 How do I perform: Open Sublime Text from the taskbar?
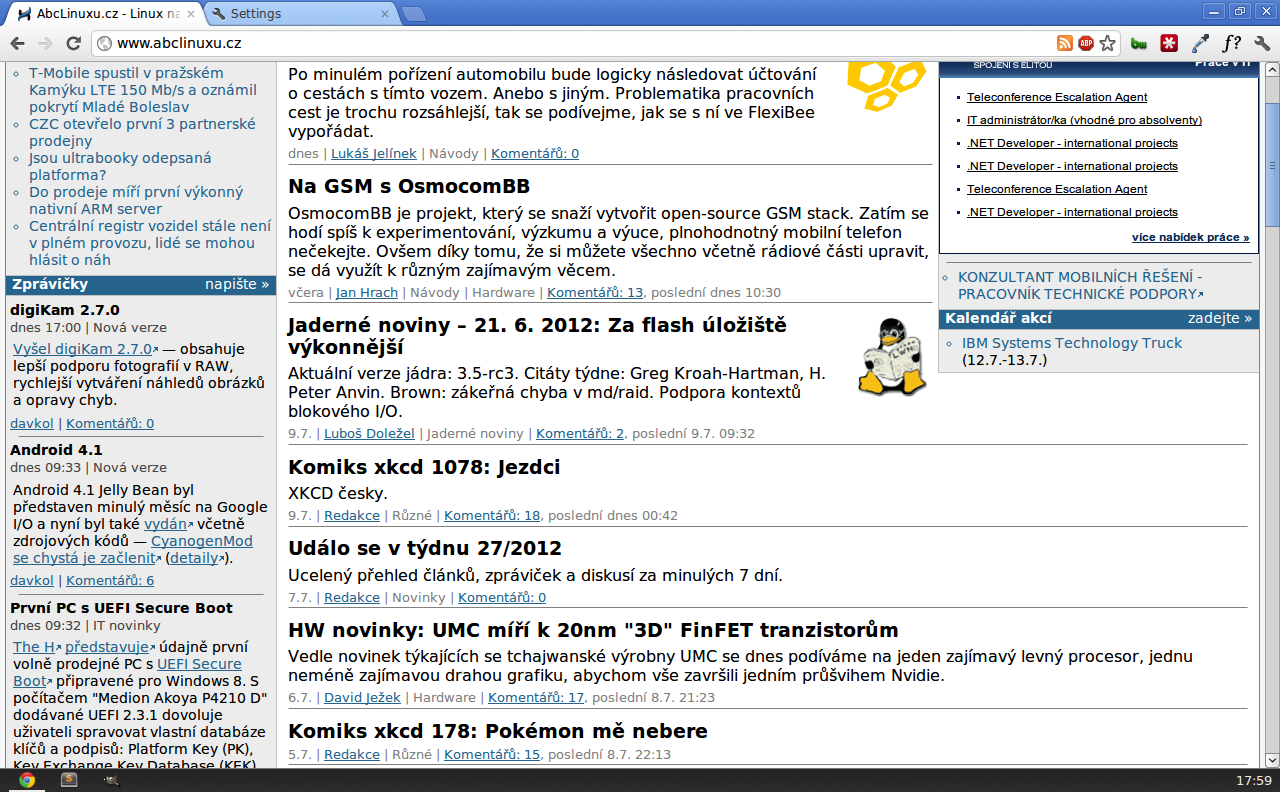[x=69, y=780]
